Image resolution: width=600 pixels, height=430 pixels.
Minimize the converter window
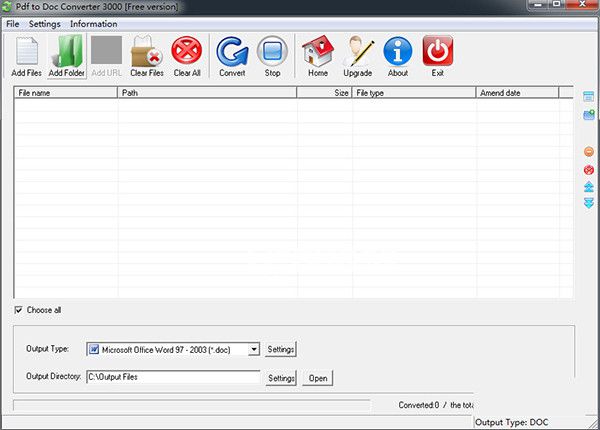click(538, 4)
